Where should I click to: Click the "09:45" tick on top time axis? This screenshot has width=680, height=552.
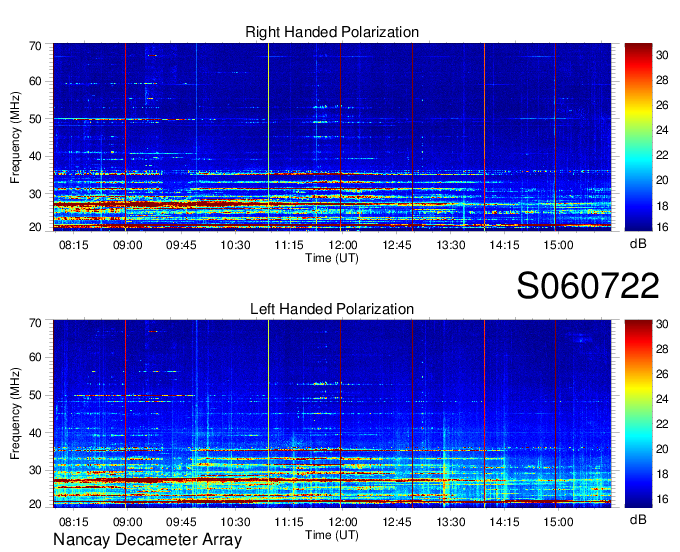pyautogui.click(x=181, y=245)
